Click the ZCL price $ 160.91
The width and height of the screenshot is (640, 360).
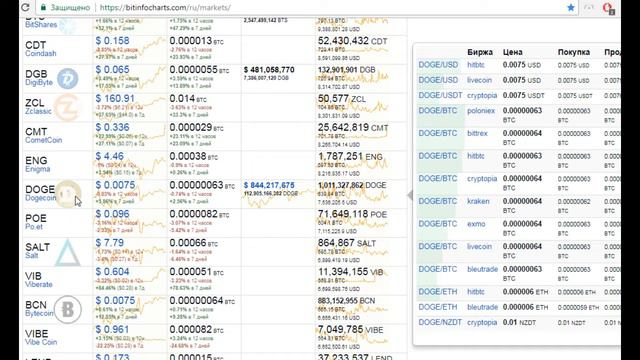pyautogui.click(x=115, y=98)
